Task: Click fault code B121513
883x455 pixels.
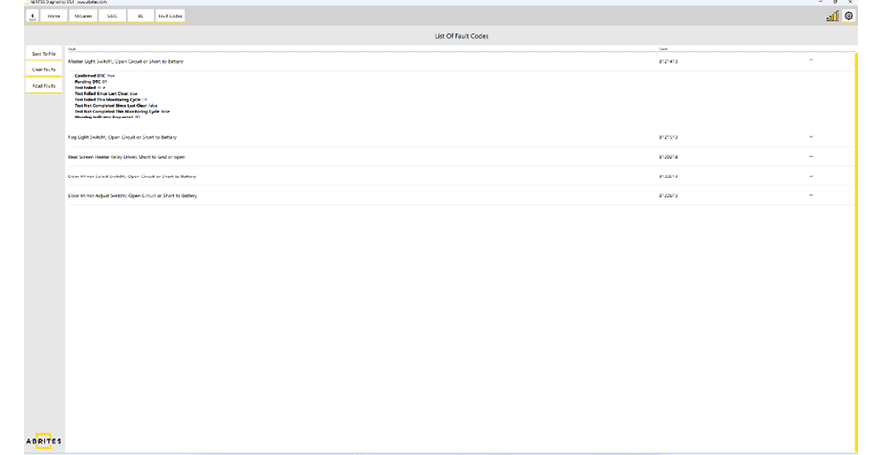Action: tap(668, 137)
